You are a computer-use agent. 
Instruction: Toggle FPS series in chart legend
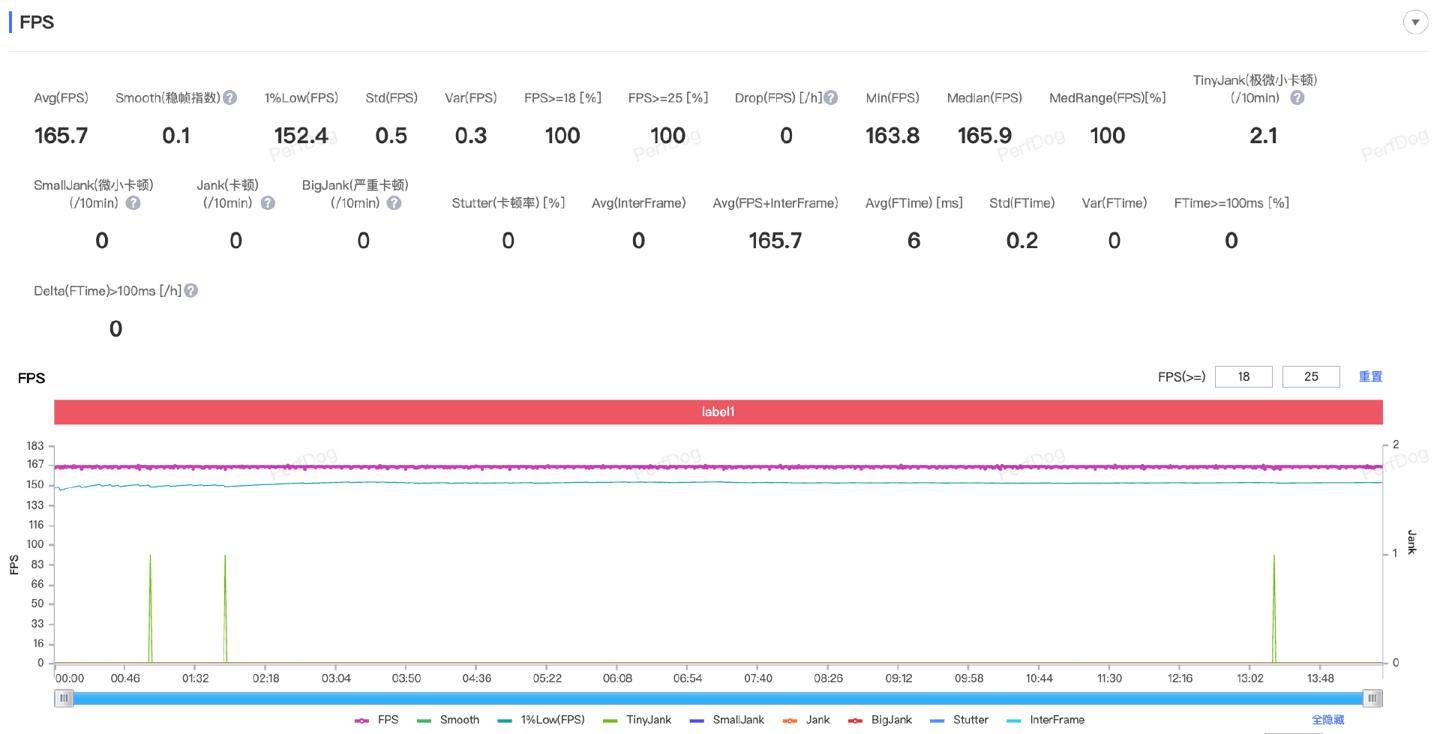(377, 720)
